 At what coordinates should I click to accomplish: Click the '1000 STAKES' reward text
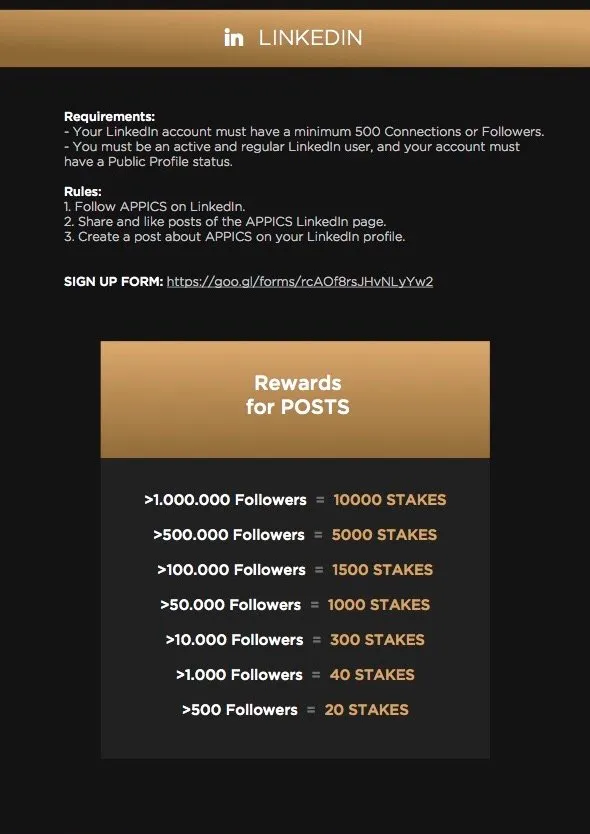tap(379, 604)
